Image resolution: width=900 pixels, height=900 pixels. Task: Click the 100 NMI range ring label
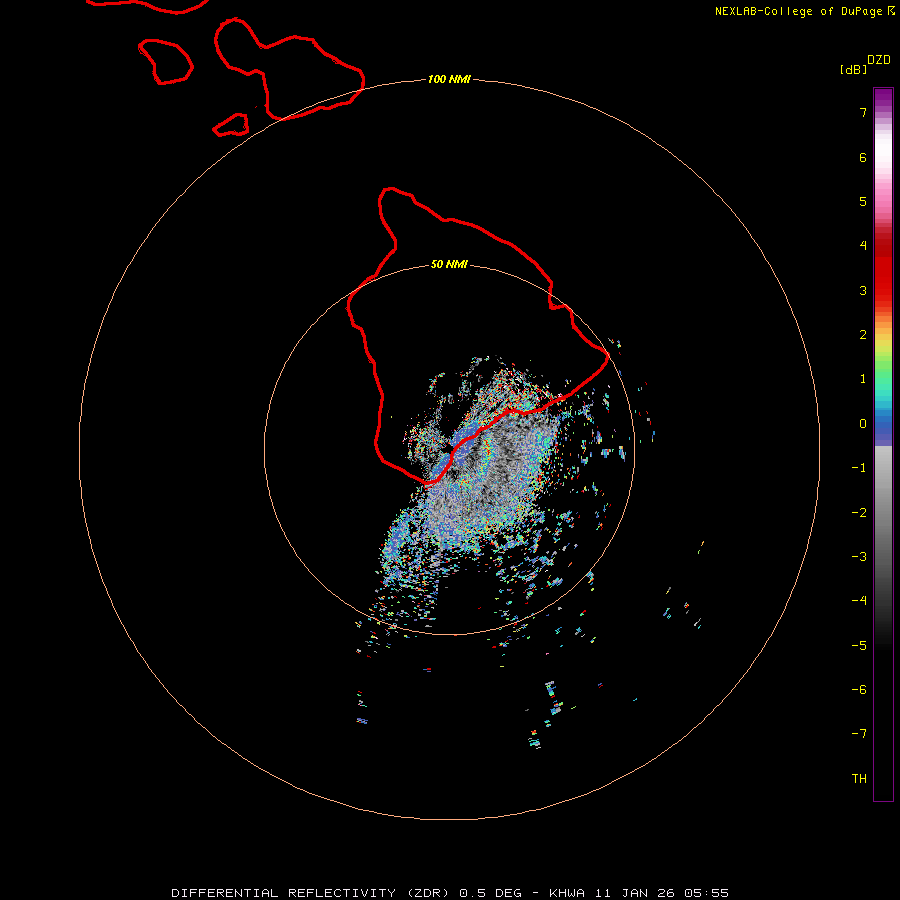point(449,79)
